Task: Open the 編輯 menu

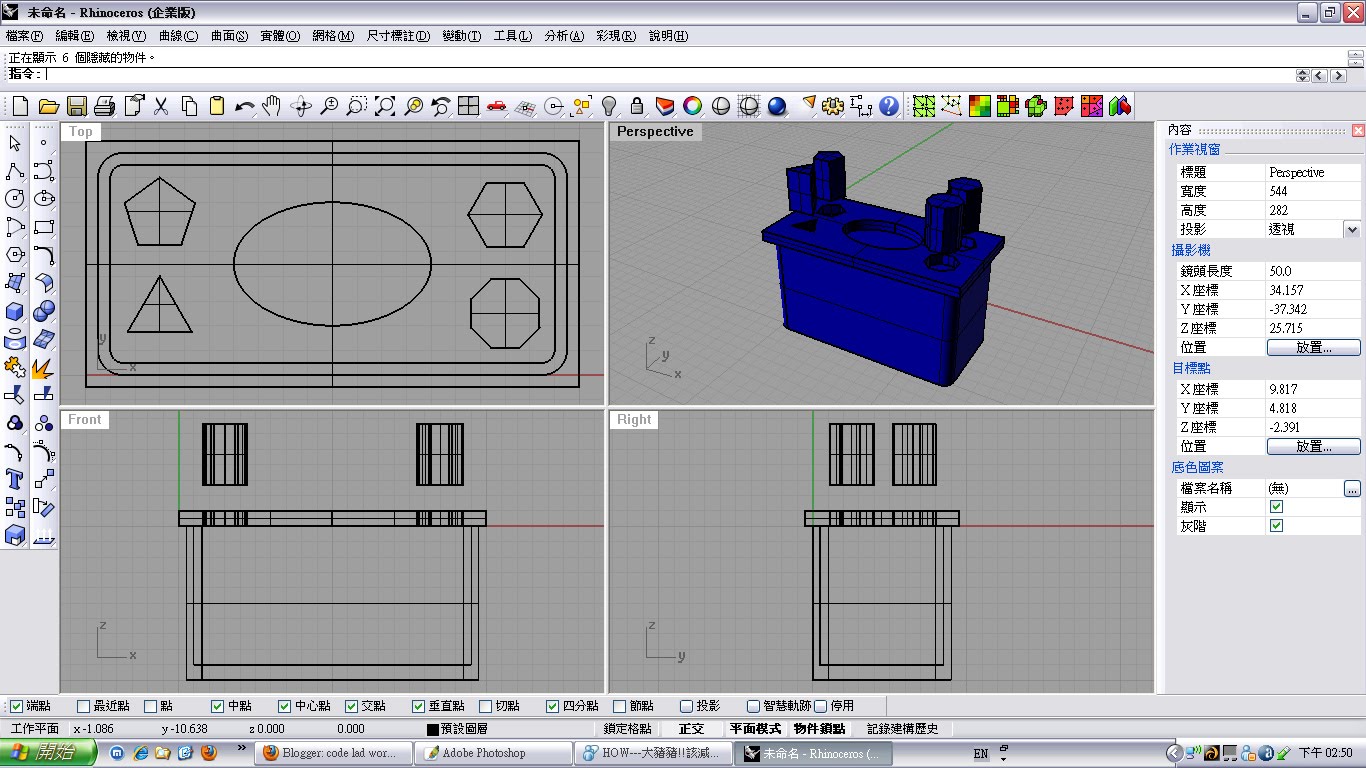Action: [x=74, y=36]
